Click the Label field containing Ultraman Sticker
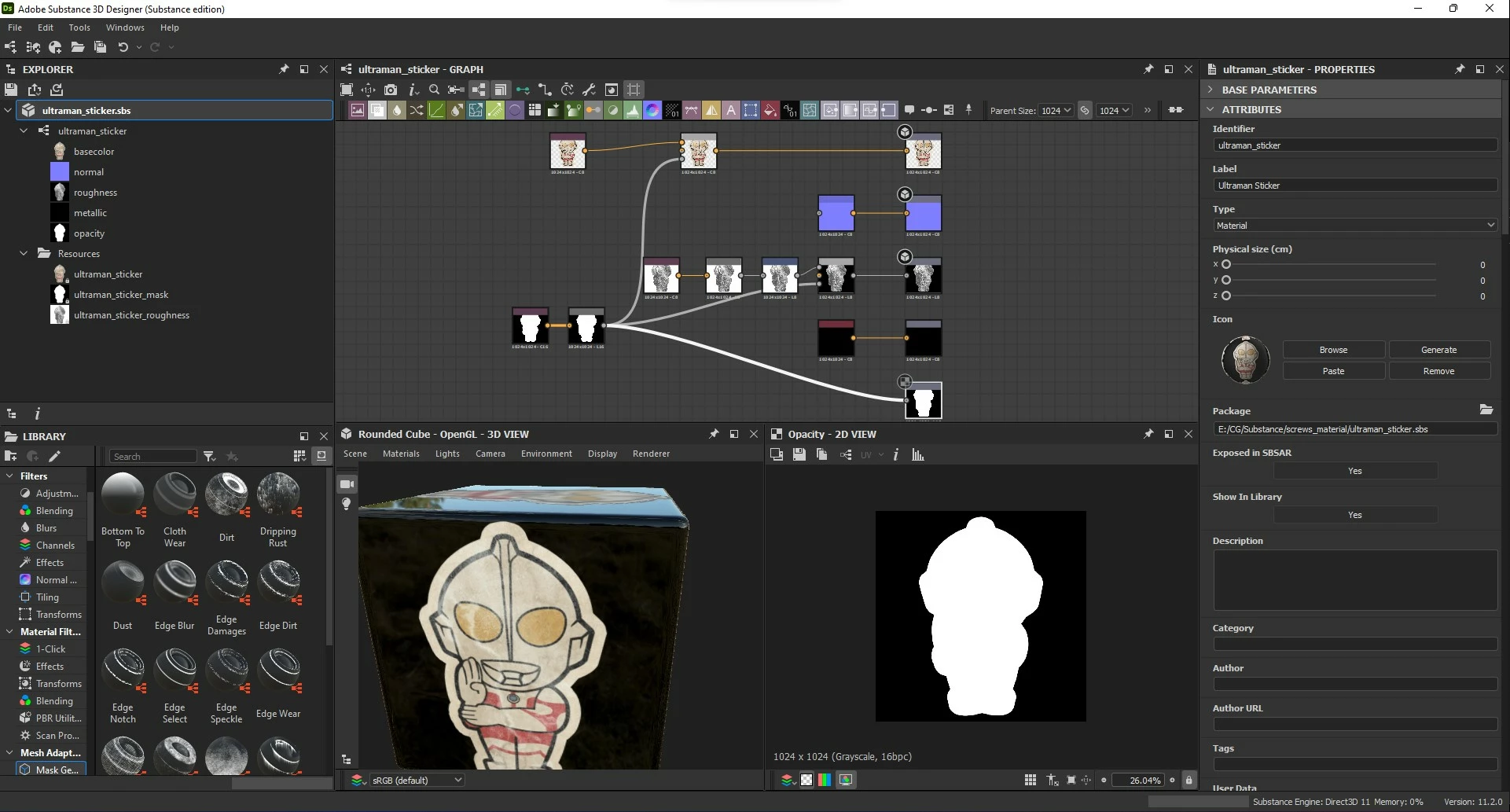This screenshot has height=812, width=1510. pyautogui.click(x=1354, y=186)
